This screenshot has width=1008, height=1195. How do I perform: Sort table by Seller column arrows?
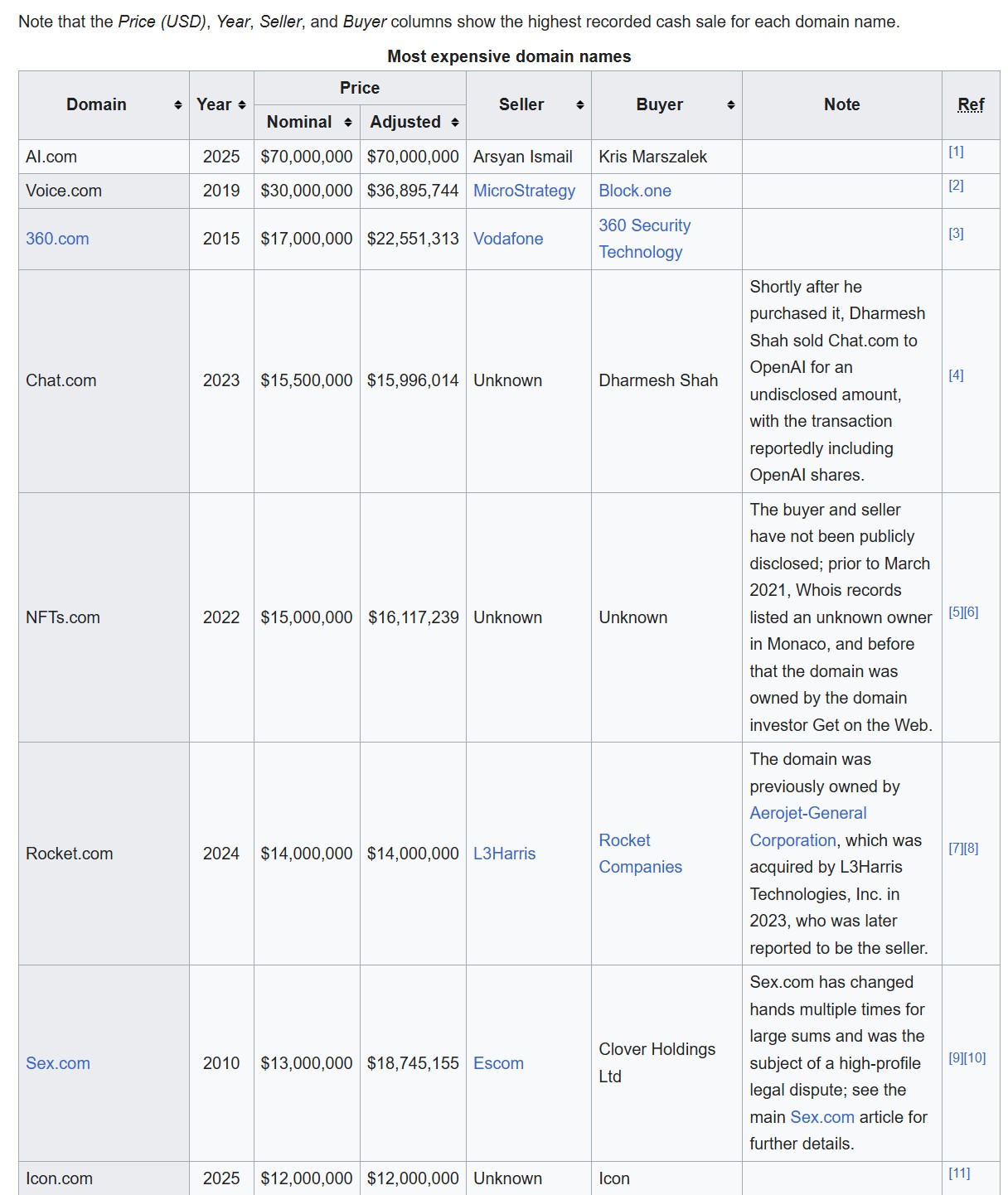point(579,105)
